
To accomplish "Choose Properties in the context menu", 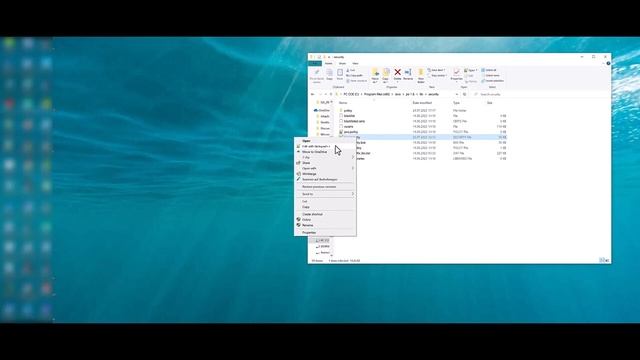I will pyautogui.click(x=325, y=233).
